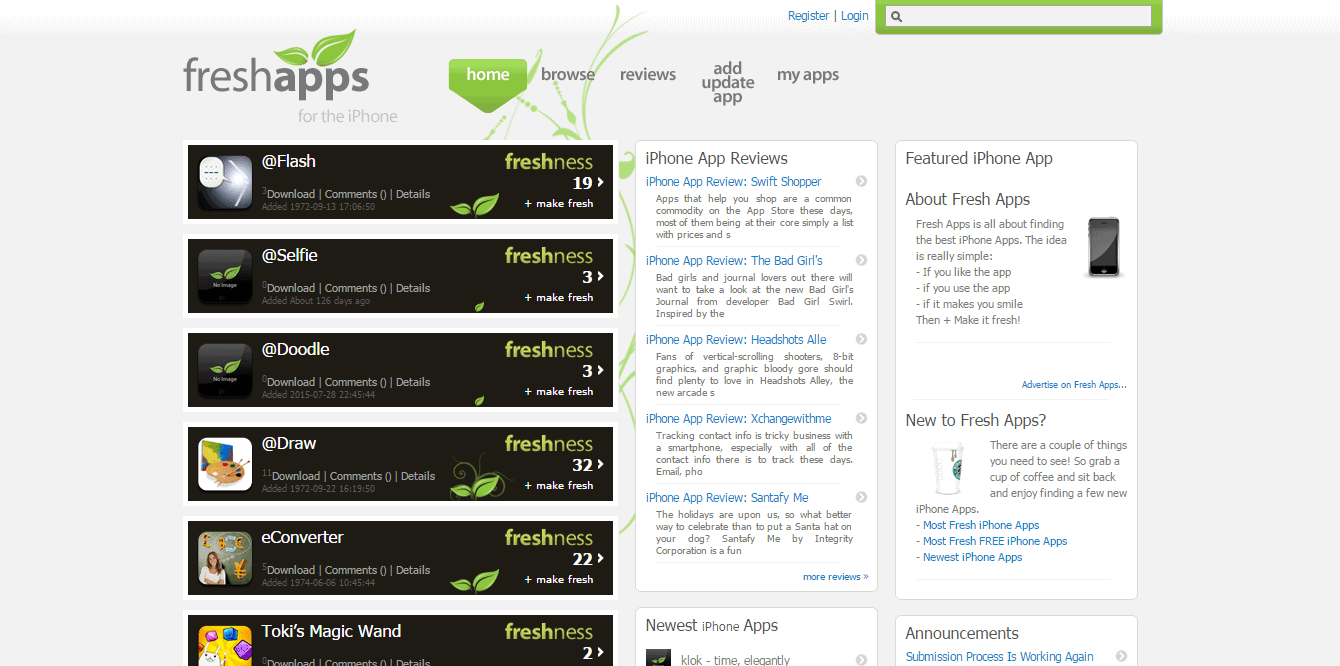The width and height of the screenshot is (1340, 666).
Task: Click arrow icon beside Swift Shopper review
Action: click(x=861, y=181)
